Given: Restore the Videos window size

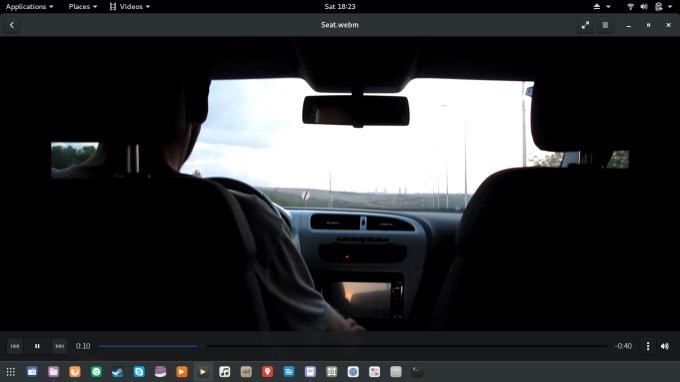Looking at the screenshot, I should tap(648, 25).
